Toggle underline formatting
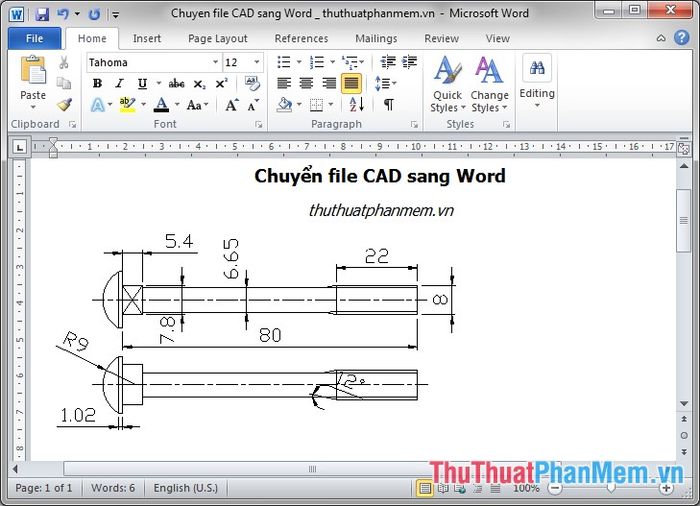Image resolution: width=700 pixels, height=506 pixels. pyautogui.click(x=142, y=84)
